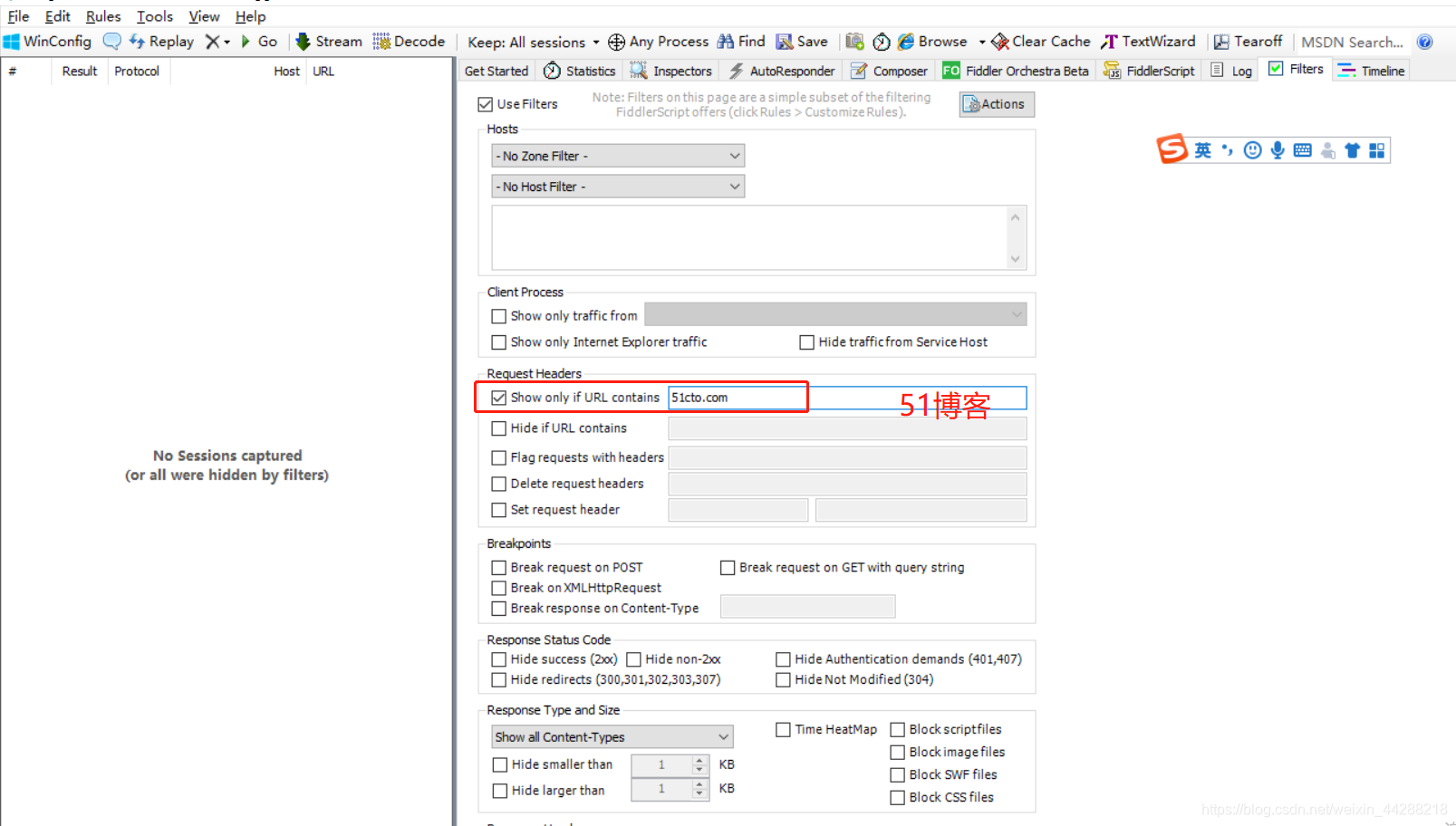Select the Any Process target tool
This screenshot has width=1456, height=826.
pos(659,42)
